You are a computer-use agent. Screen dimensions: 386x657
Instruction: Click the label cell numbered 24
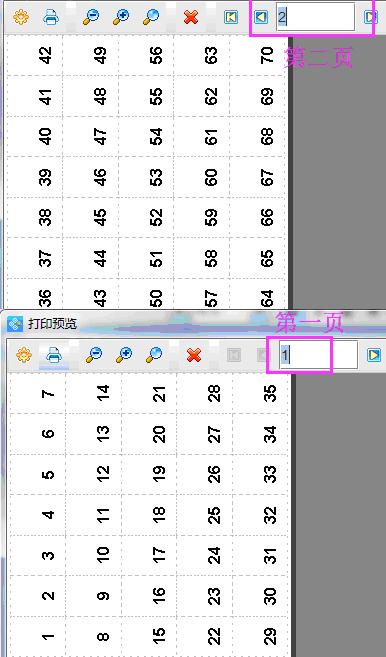[205, 555]
